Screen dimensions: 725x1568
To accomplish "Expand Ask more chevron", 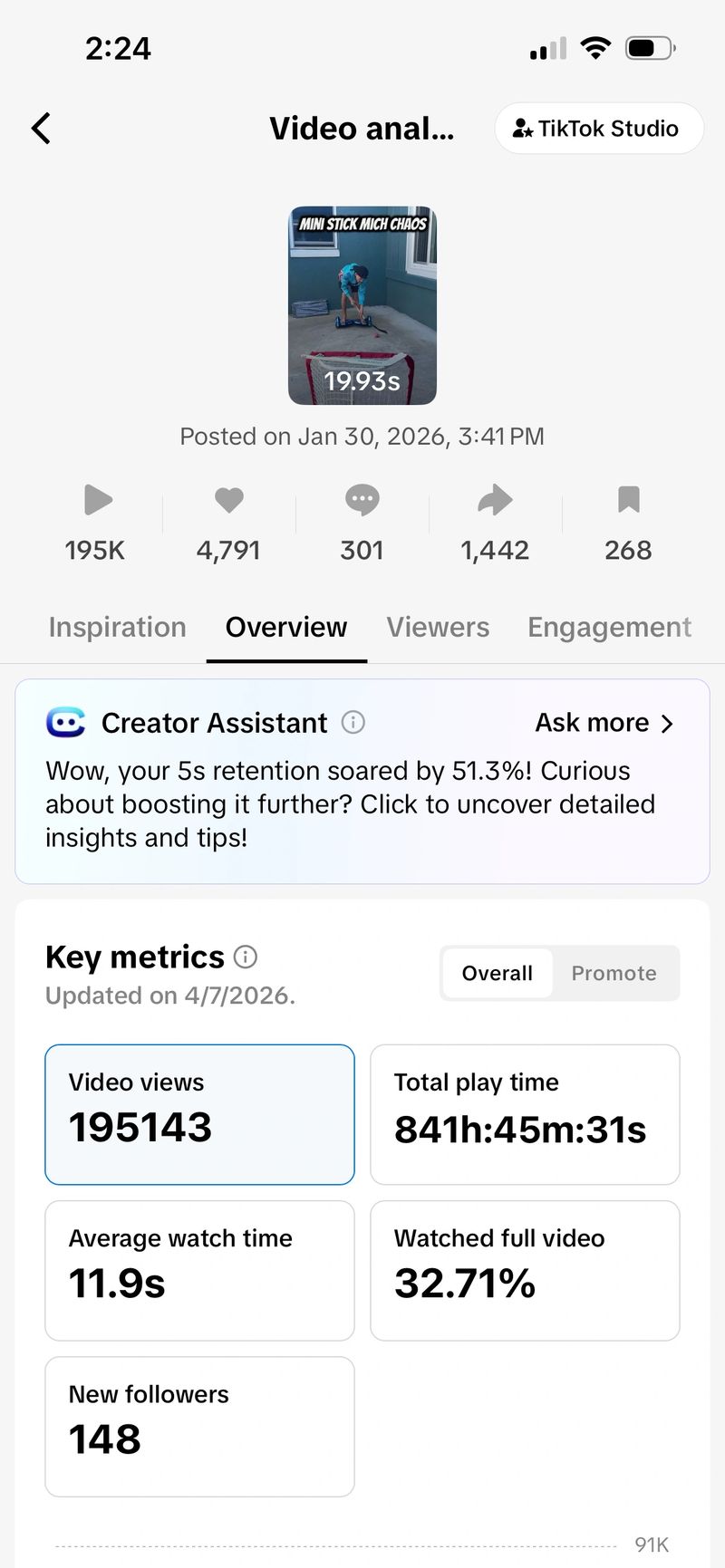I will tap(667, 724).
